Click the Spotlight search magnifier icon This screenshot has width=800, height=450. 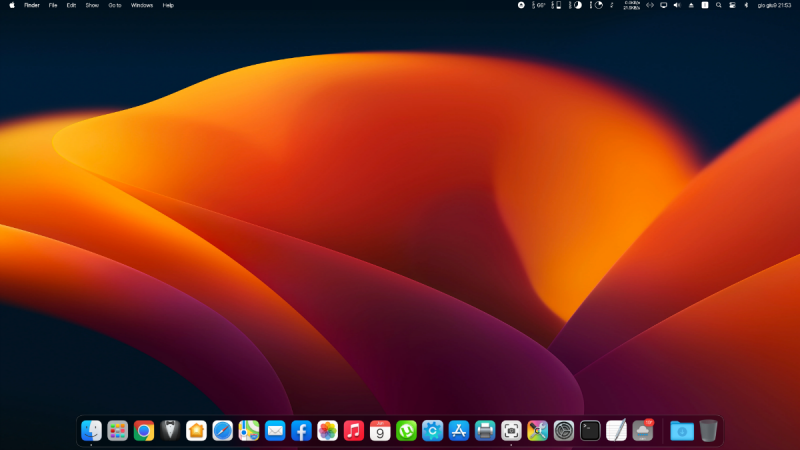click(x=718, y=5)
